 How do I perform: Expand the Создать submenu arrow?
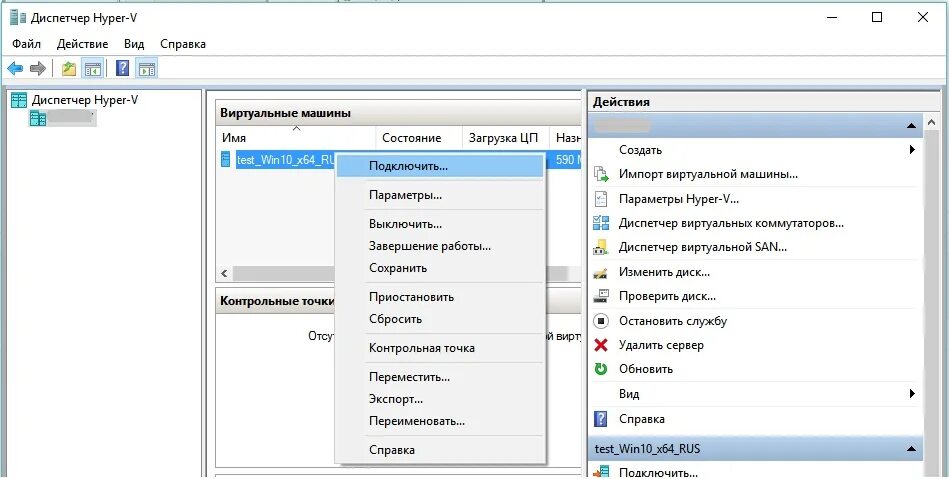click(912, 150)
